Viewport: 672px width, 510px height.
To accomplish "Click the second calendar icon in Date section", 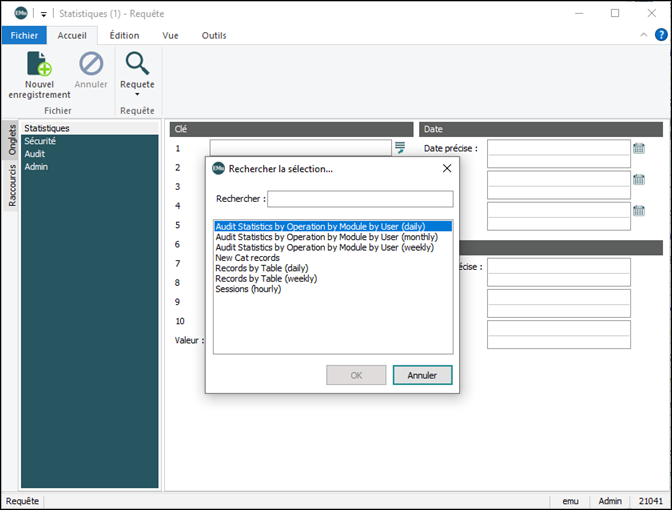I will pyautogui.click(x=639, y=179).
